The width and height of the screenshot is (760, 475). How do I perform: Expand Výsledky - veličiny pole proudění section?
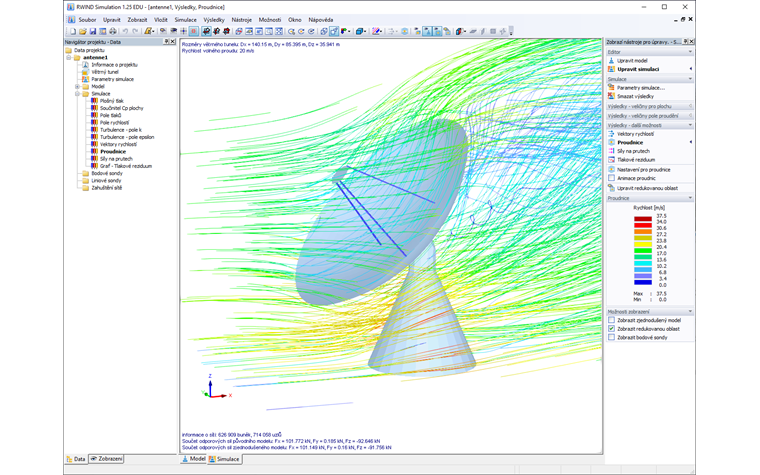point(690,116)
